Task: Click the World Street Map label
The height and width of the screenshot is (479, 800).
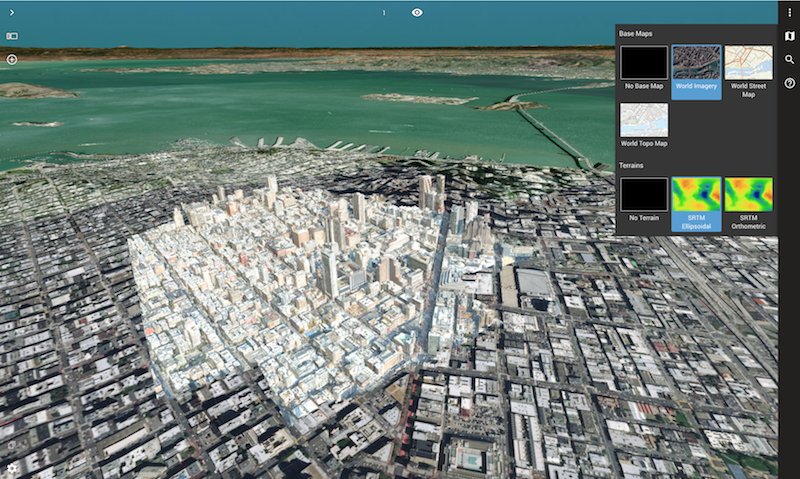Action: point(748,90)
